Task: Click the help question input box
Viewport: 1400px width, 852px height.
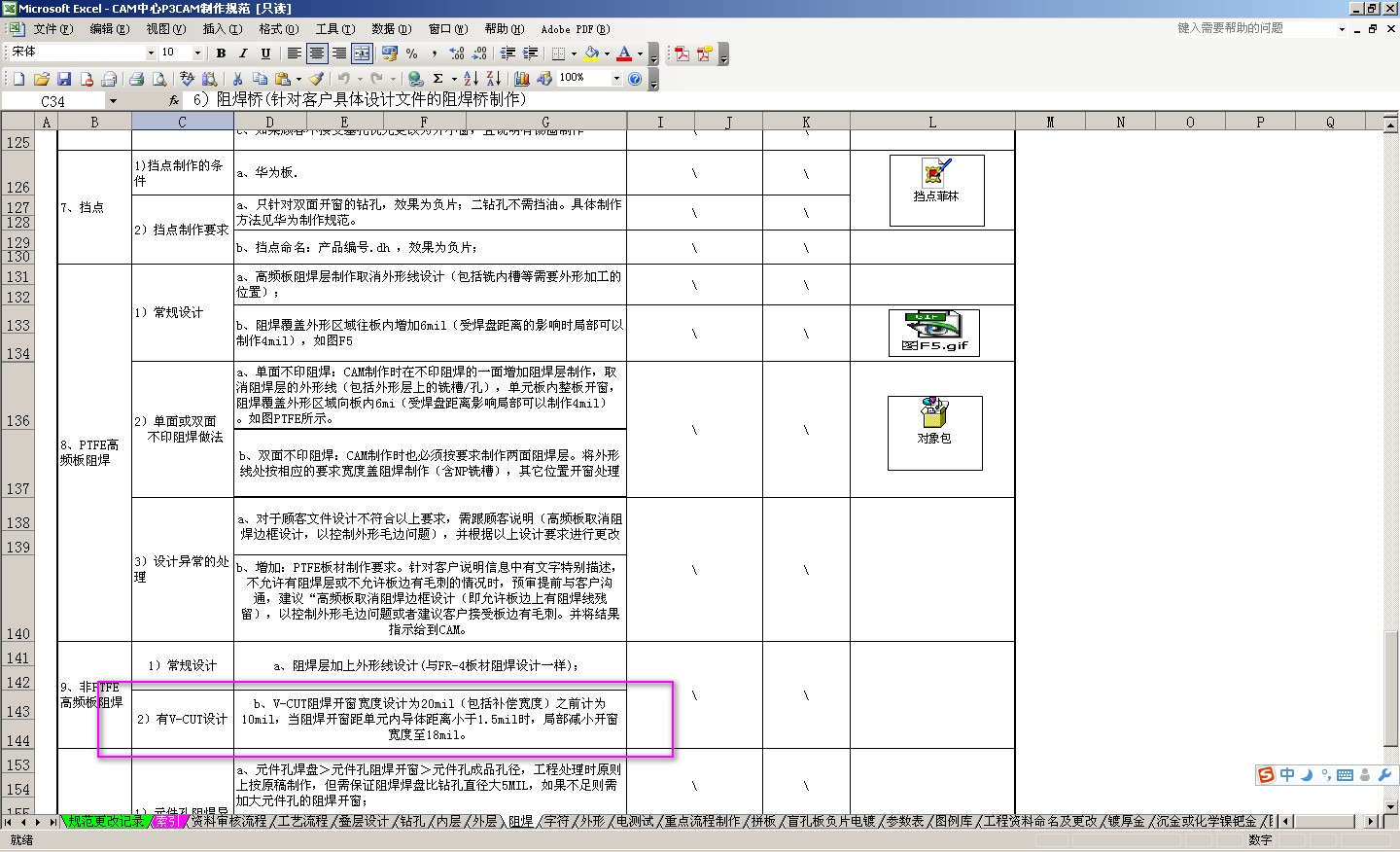Action: pyautogui.click(x=1255, y=28)
